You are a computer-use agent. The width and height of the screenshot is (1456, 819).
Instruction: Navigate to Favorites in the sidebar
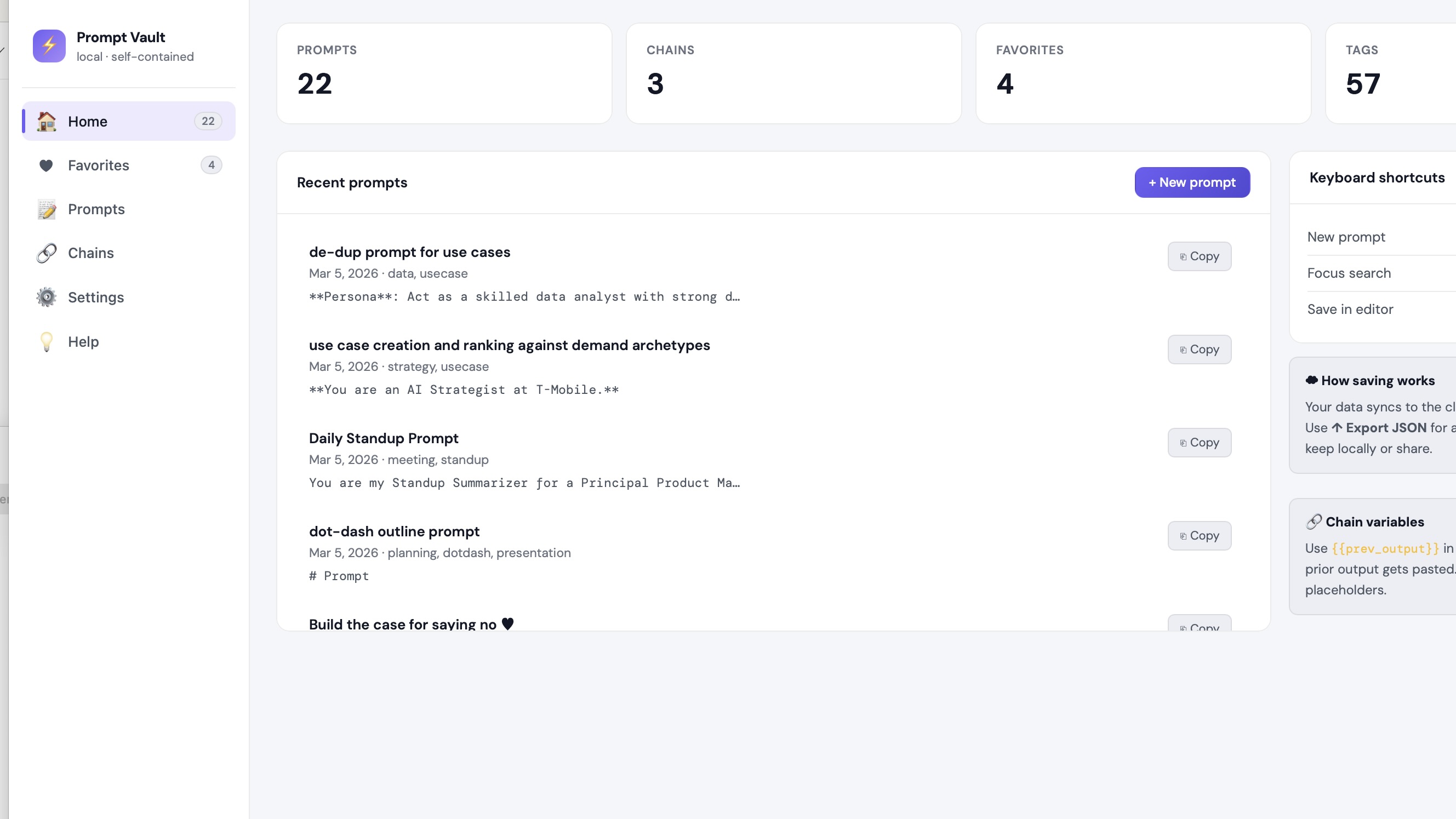tap(99, 165)
